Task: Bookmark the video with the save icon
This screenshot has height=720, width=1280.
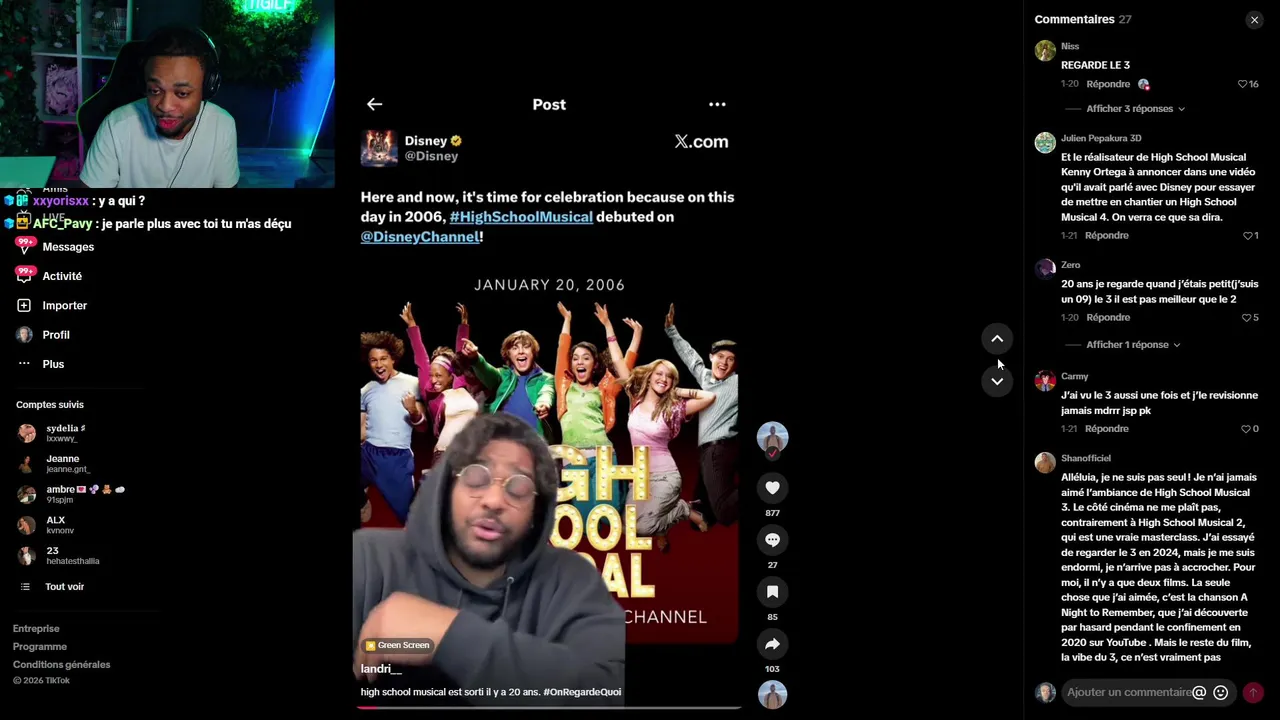Action: click(772, 592)
